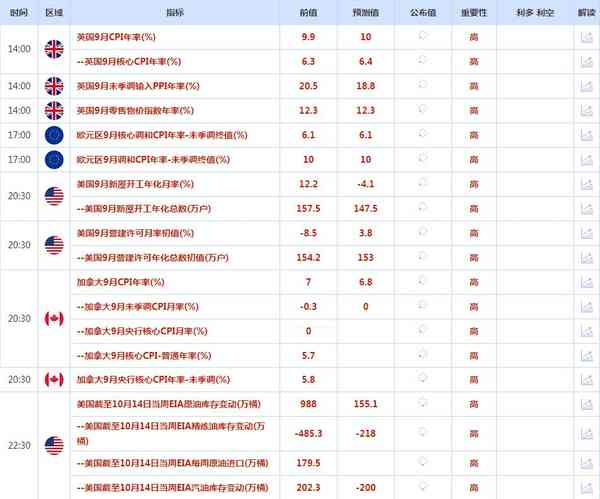Open indicator link 美国9月新屋开工年化月率(%)
This screenshot has width=600, height=499.
coord(135,184)
